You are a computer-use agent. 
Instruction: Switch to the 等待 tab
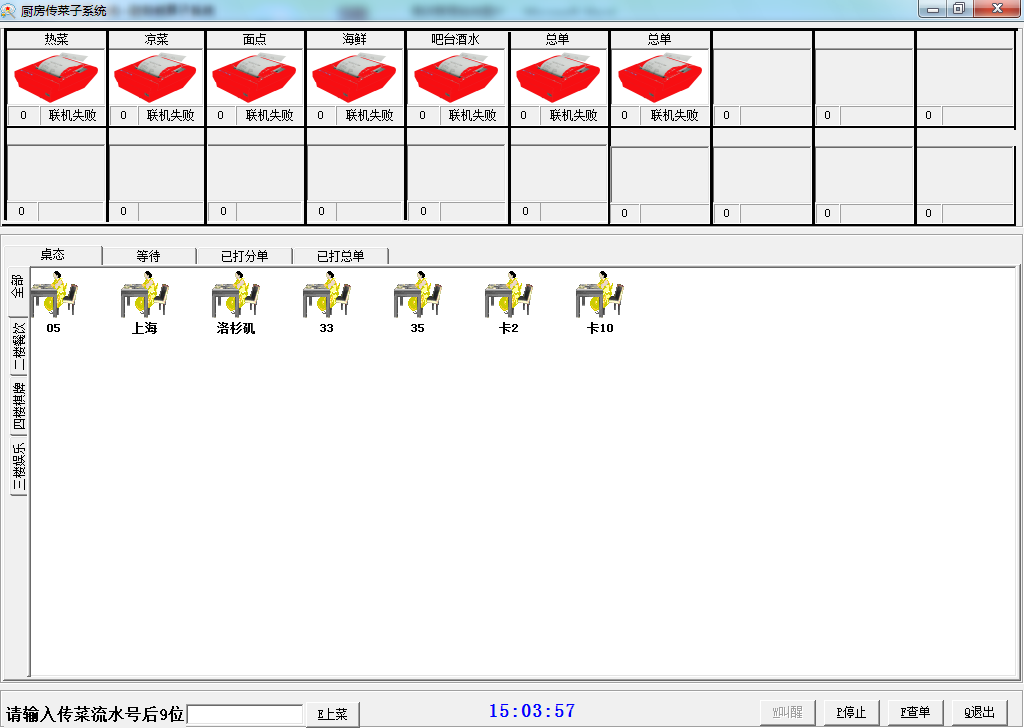click(x=149, y=256)
